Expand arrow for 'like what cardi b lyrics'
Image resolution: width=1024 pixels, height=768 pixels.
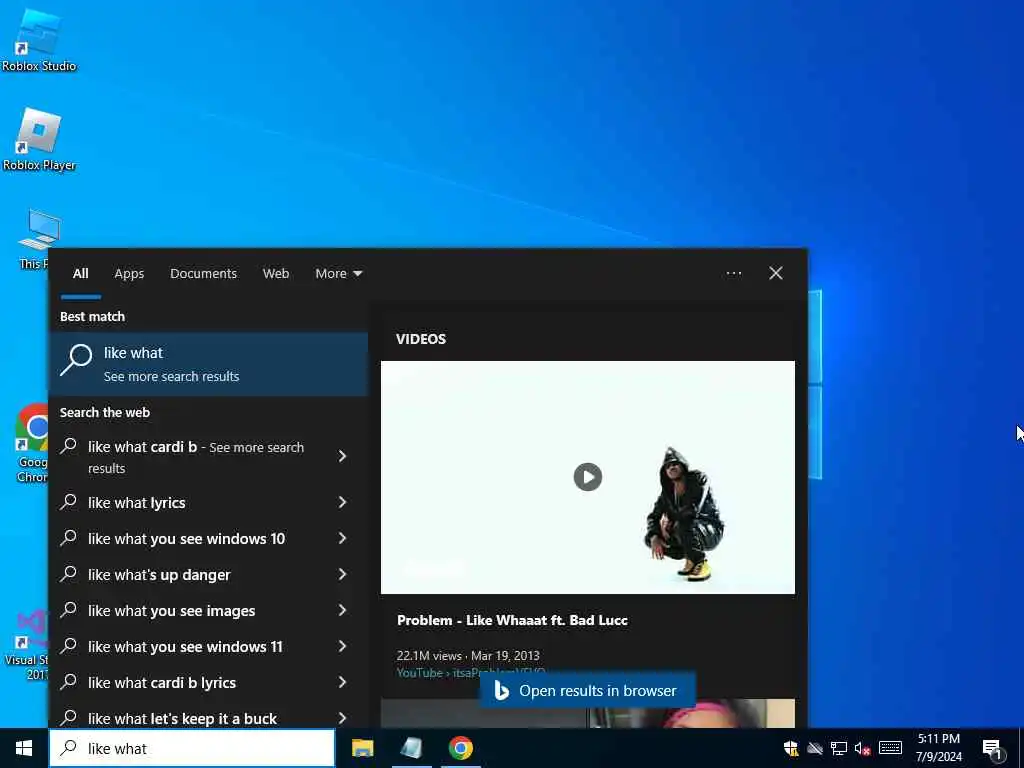coord(342,682)
